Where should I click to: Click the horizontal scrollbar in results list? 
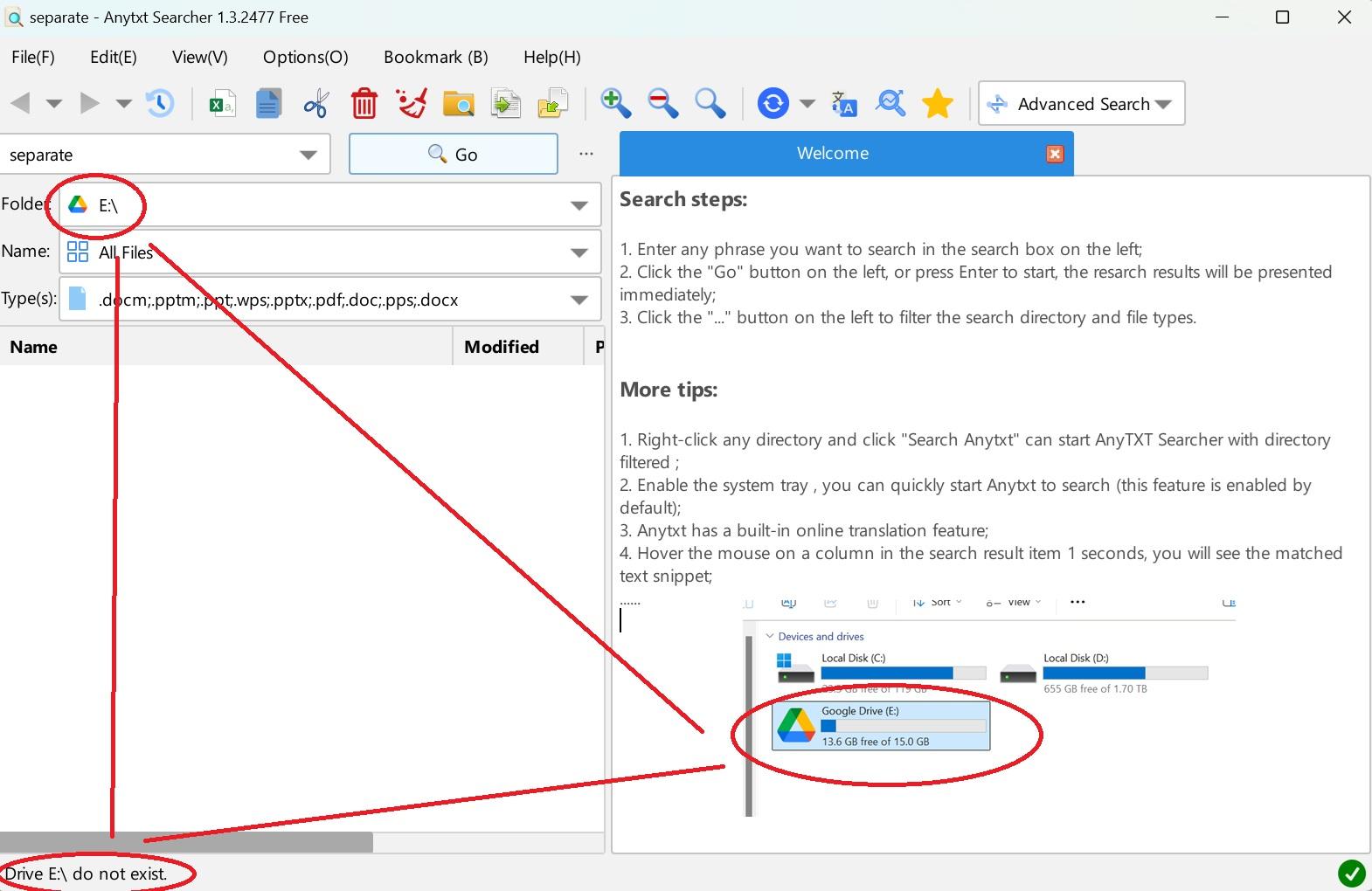point(186,842)
